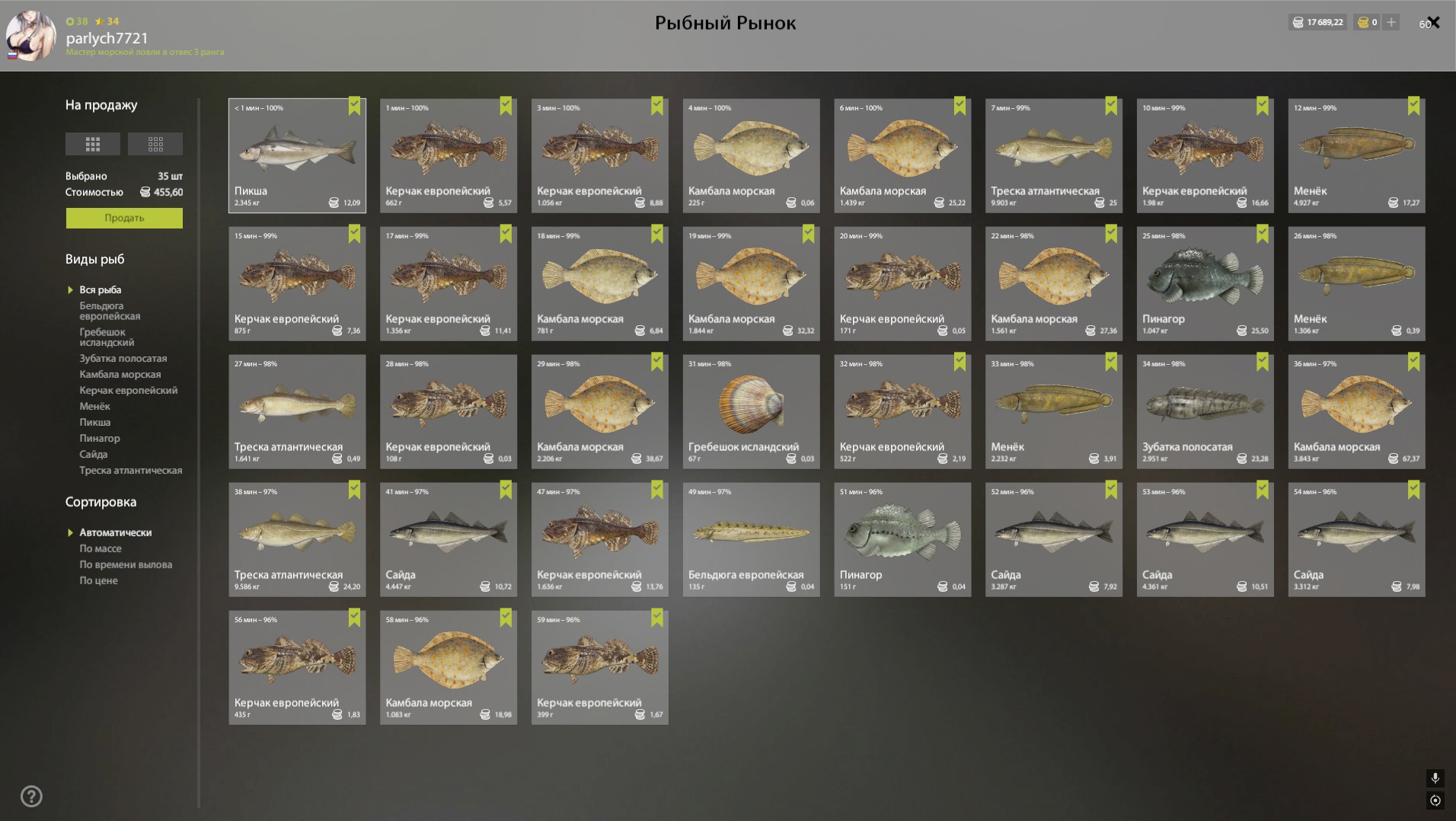
Task: Click the silver coins balance icon
Action: (1298, 22)
